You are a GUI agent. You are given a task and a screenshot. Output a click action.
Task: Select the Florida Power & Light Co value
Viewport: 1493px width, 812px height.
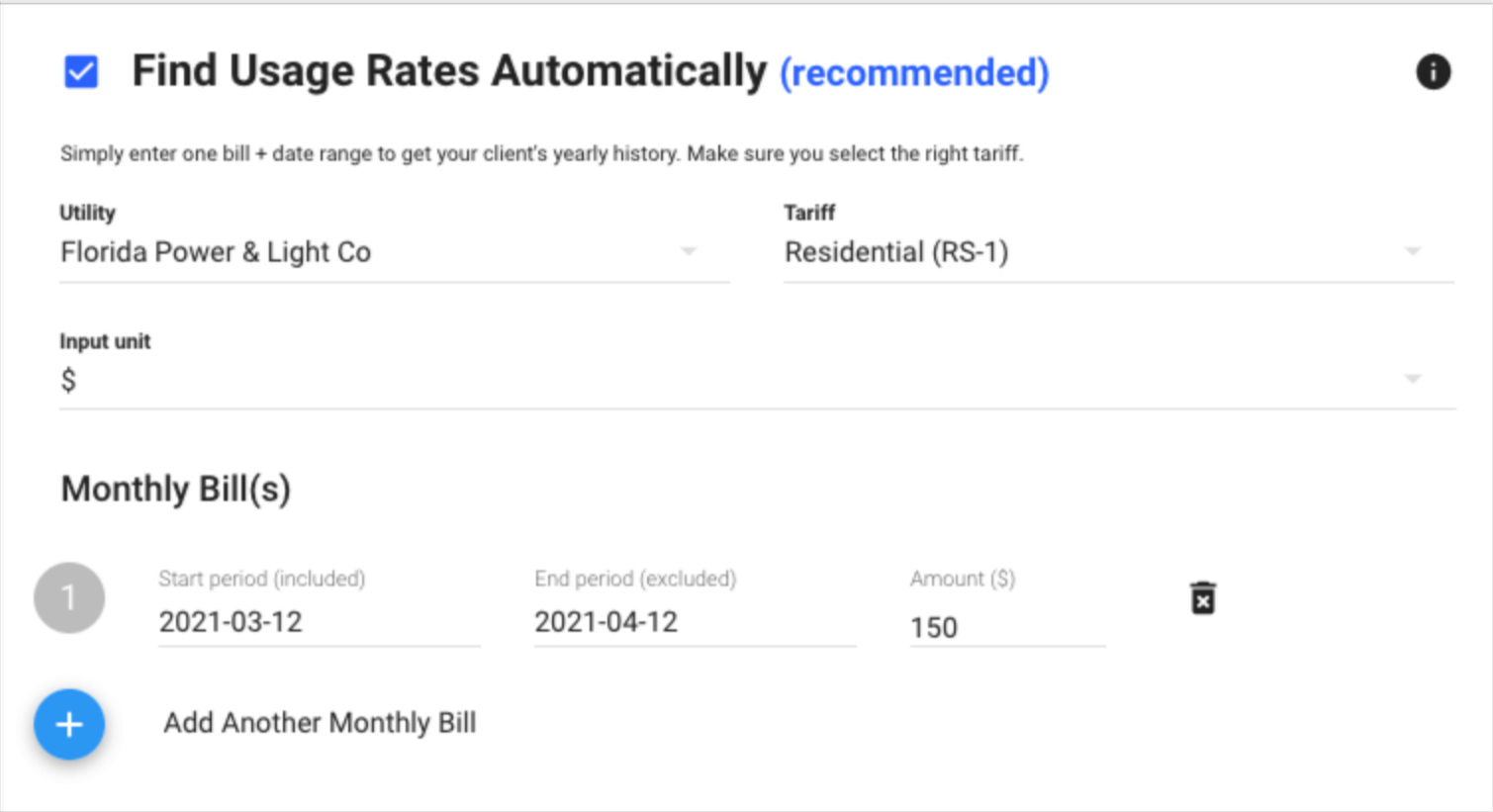point(216,253)
